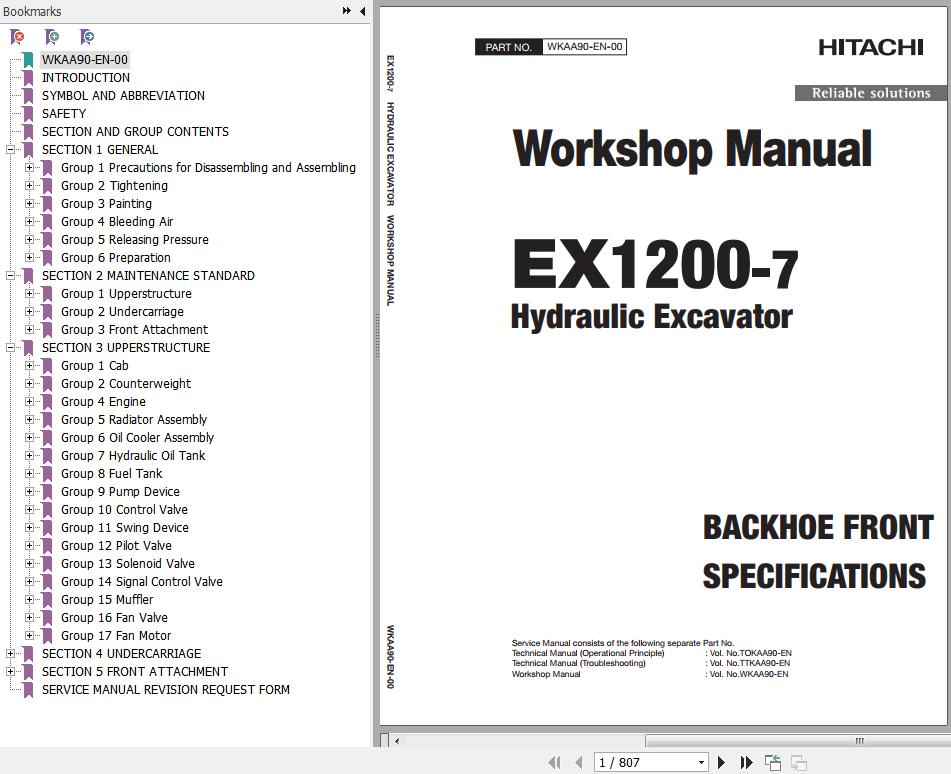The image size is (951, 774).
Task: Click the bookmark icon beside Group 4 Engine
Action: (x=47, y=402)
